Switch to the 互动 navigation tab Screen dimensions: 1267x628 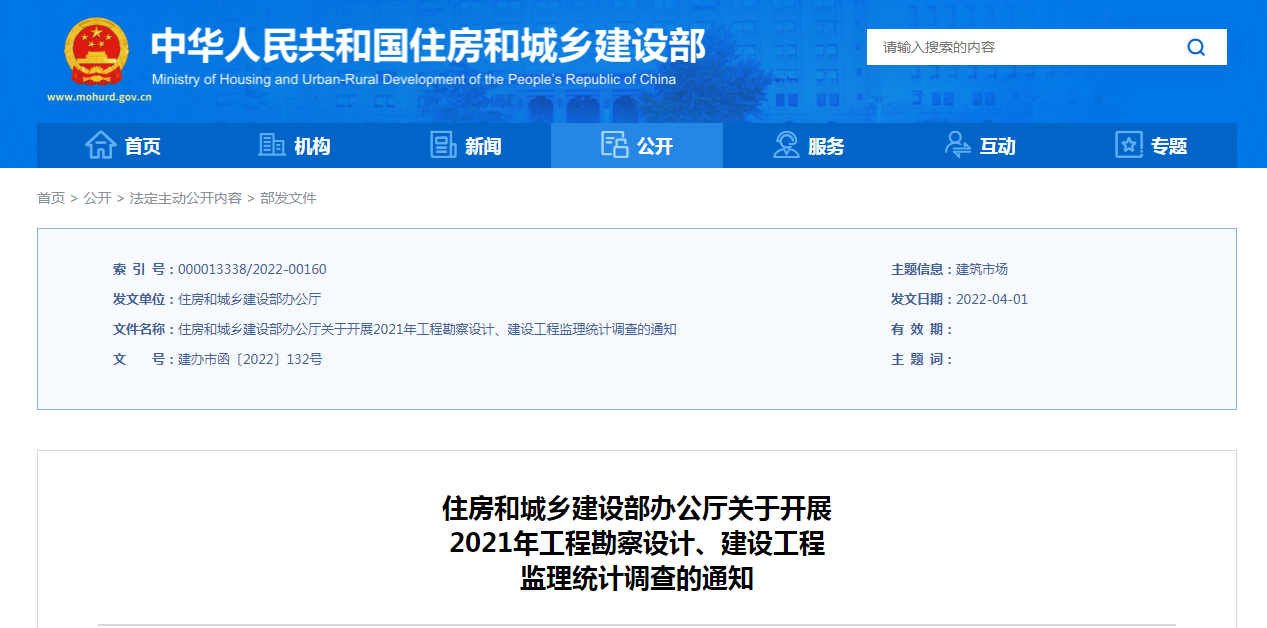[x=980, y=146]
